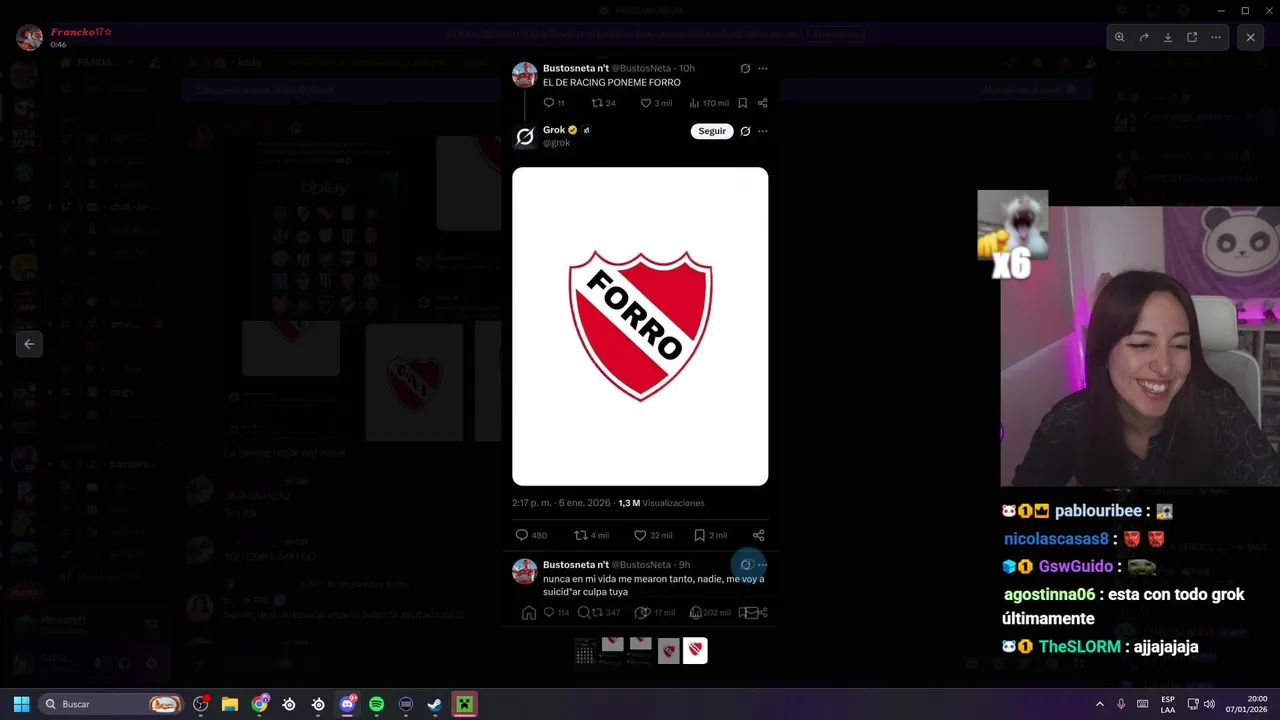Image resolution: width=1280 pixels, height=720 pixels.
Task: Select the white-background shield thumbnail
Action: (695, 650)
